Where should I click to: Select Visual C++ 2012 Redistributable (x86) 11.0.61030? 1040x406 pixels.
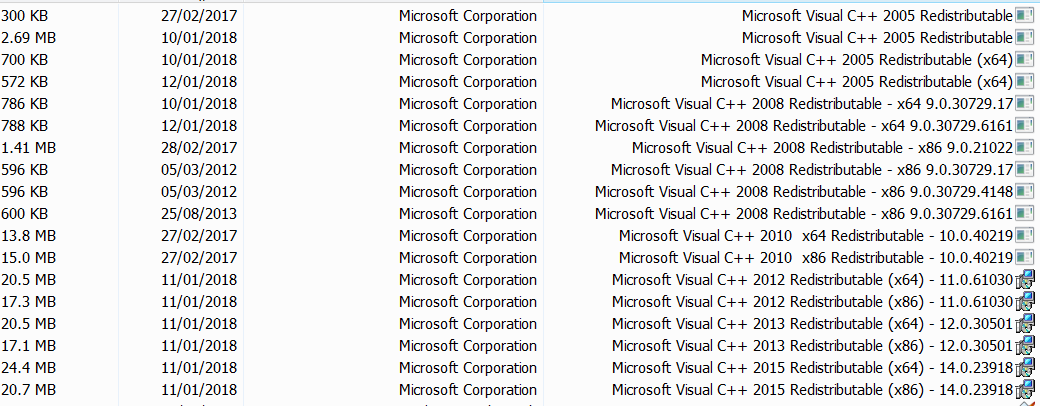(812, 302)
